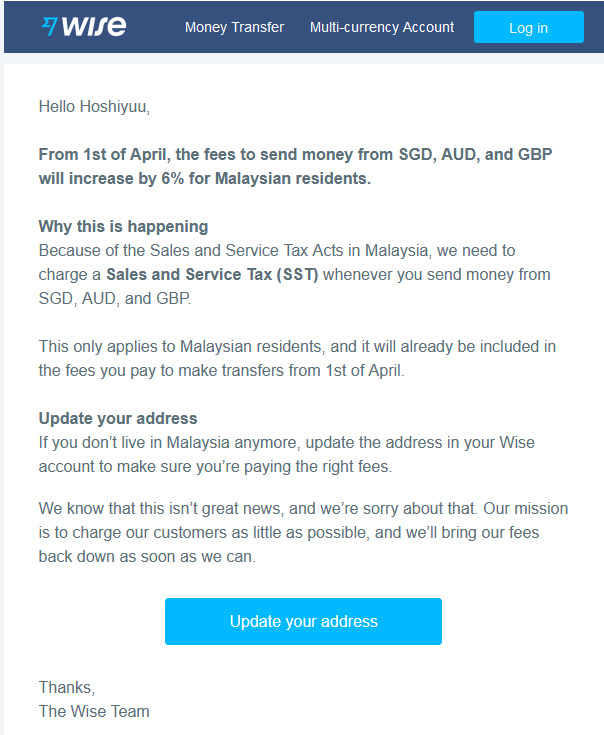Click The Wise Team signature
The width and height of the screenshot is (604, 735).
coord(94,711)
